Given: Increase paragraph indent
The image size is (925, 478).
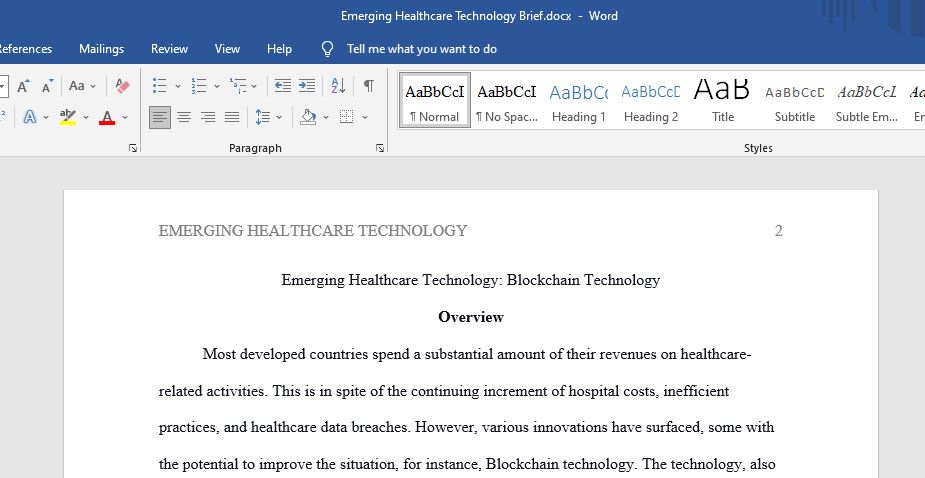Looking at the screenshot, I should pyautogui.click(x=307, y=86).
